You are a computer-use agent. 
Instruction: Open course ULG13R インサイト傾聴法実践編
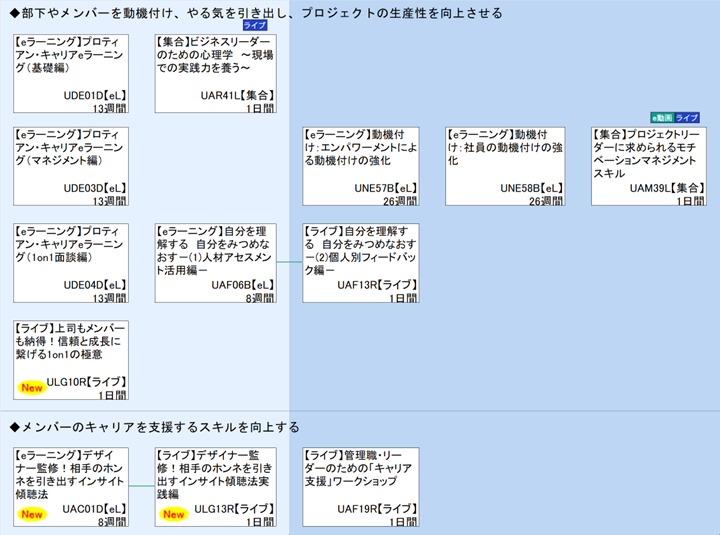(215, 486)
